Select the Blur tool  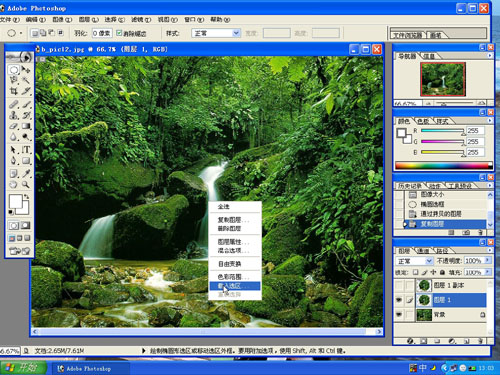(13, 137)
